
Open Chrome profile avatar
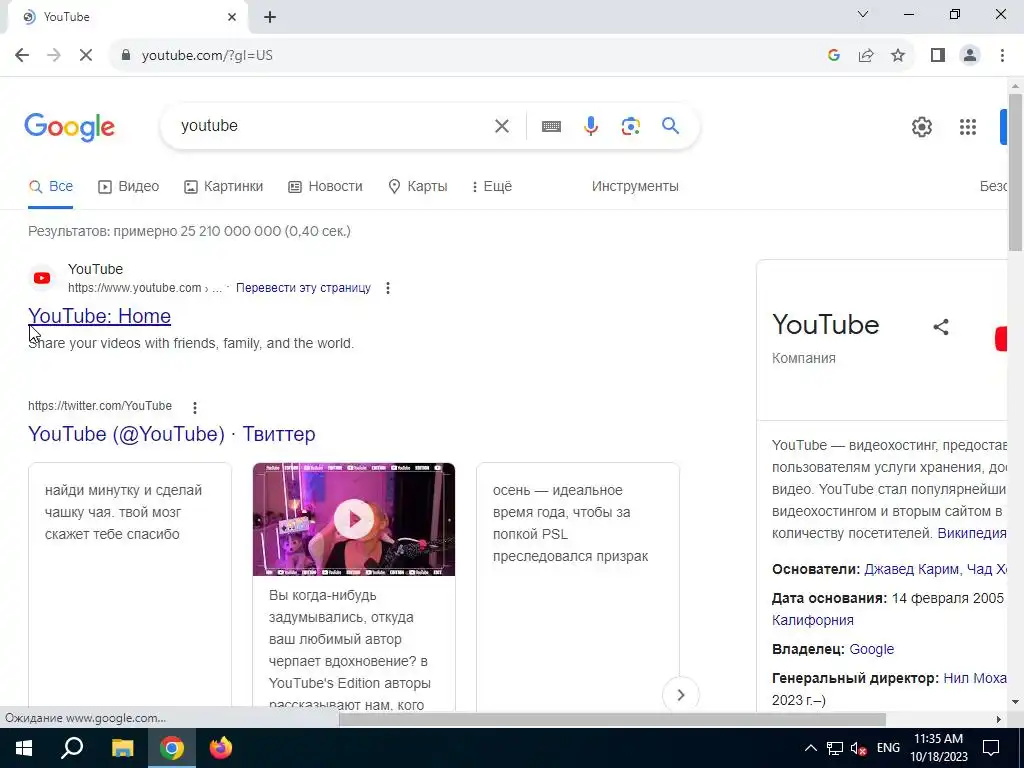pos(970,56)
